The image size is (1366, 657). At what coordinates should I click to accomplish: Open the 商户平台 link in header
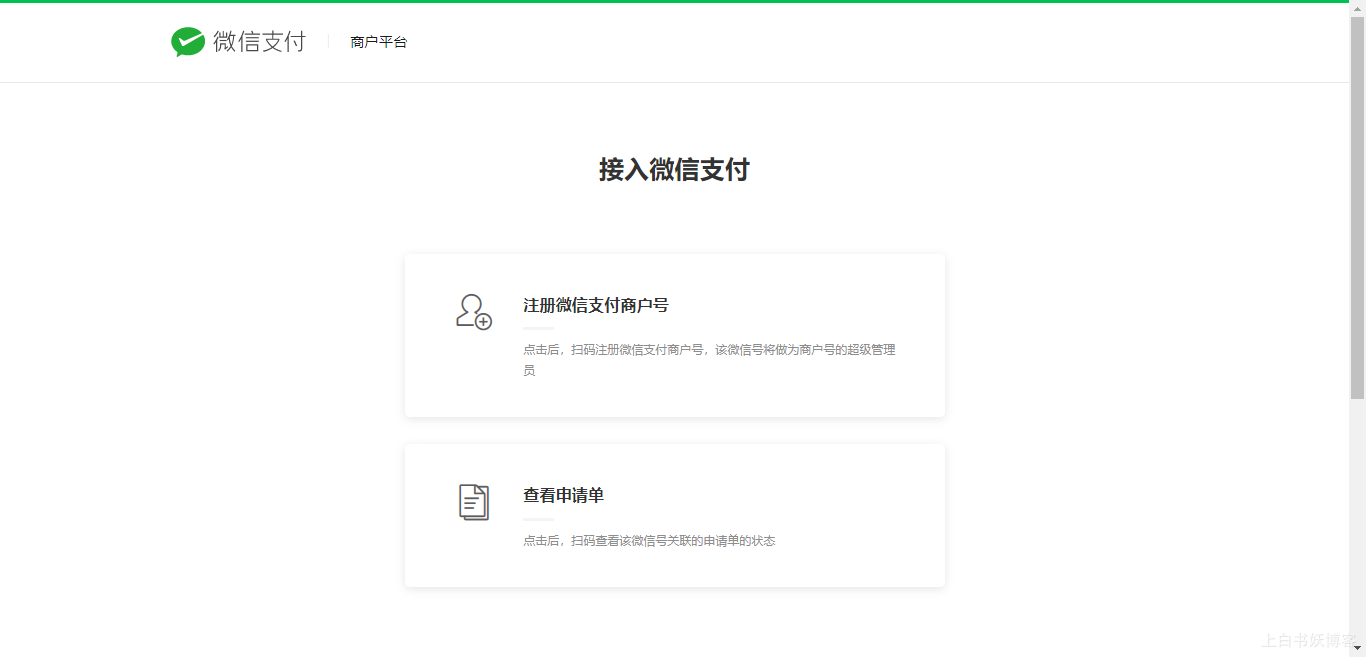tap(379, 42)
